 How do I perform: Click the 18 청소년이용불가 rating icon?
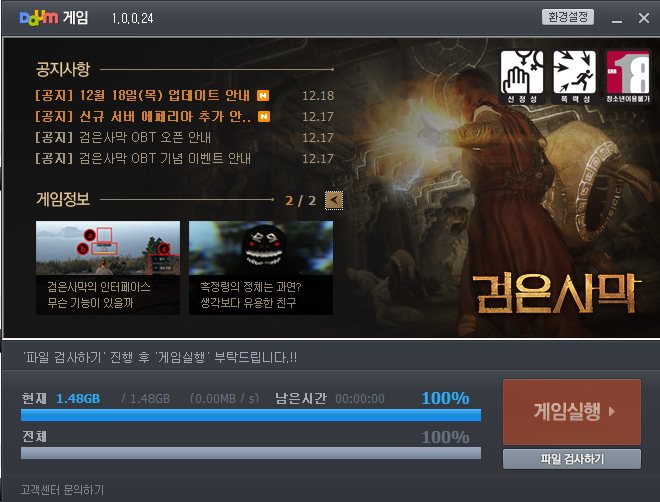coord(628,77)
